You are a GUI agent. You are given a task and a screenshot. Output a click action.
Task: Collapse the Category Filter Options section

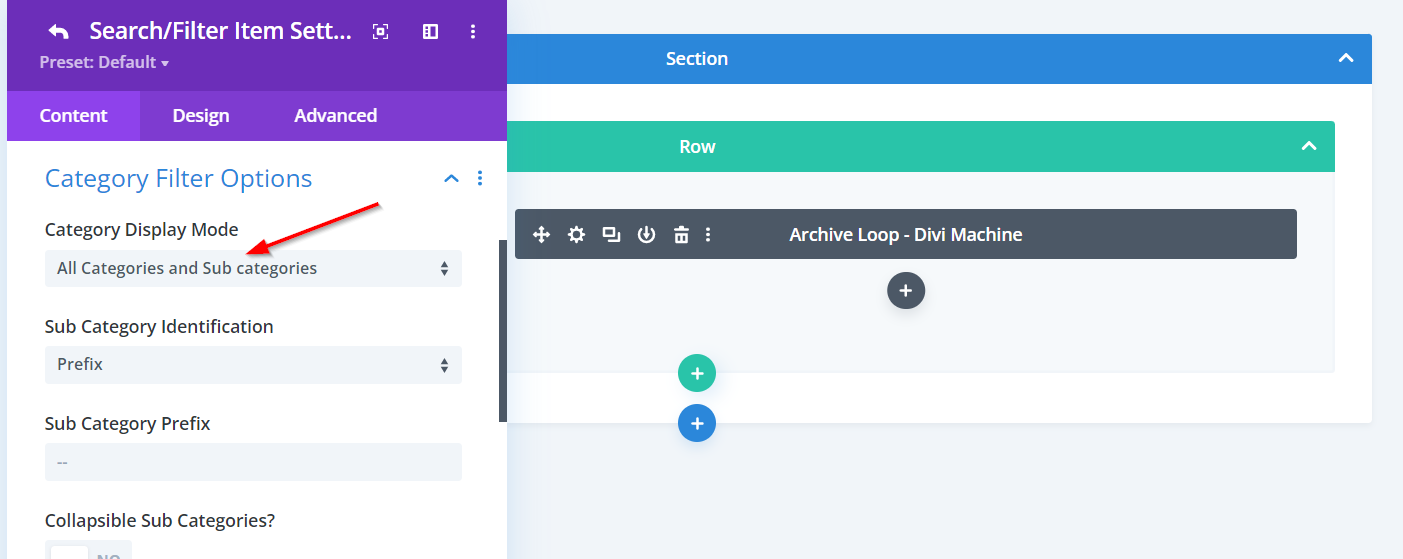click(x=451, y=178)
